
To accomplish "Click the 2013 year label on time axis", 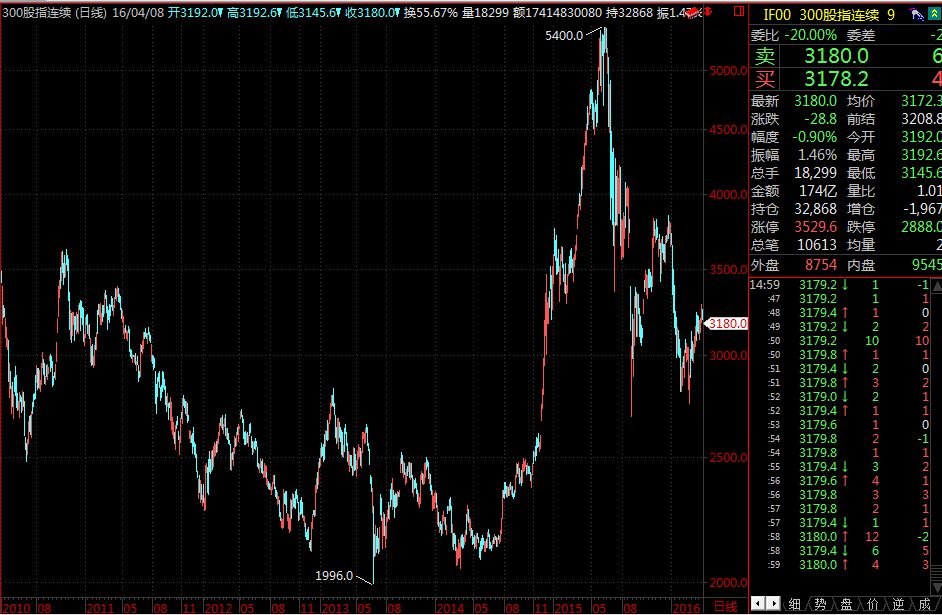I will tap(335, 608).
